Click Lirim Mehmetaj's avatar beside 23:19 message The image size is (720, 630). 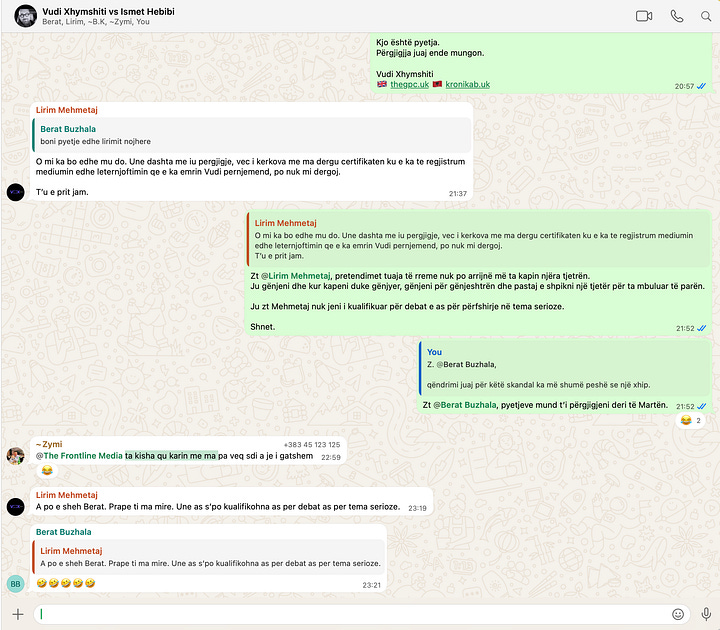tap(16, 507)
